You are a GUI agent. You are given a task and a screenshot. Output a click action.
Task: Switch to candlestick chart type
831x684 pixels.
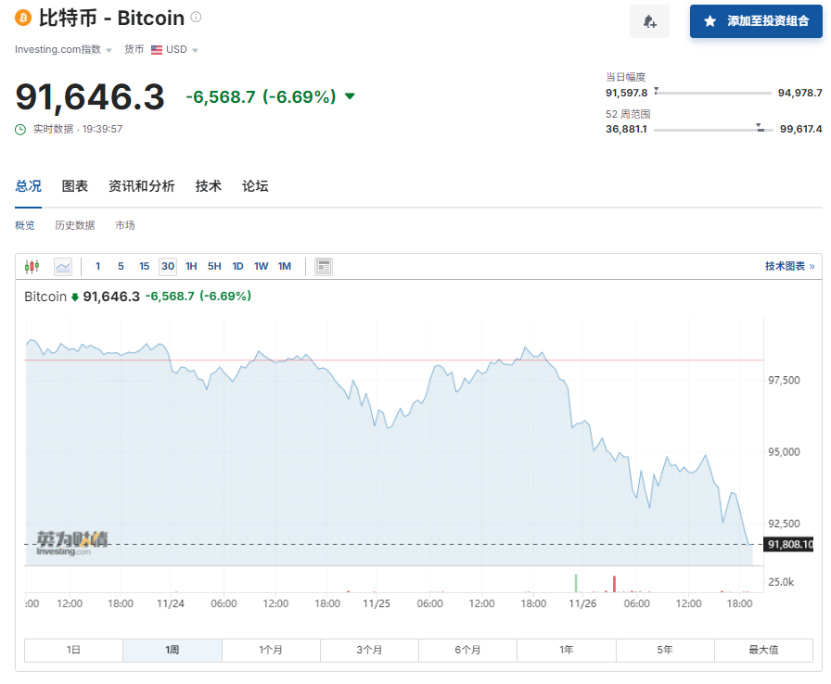[32, 266]
